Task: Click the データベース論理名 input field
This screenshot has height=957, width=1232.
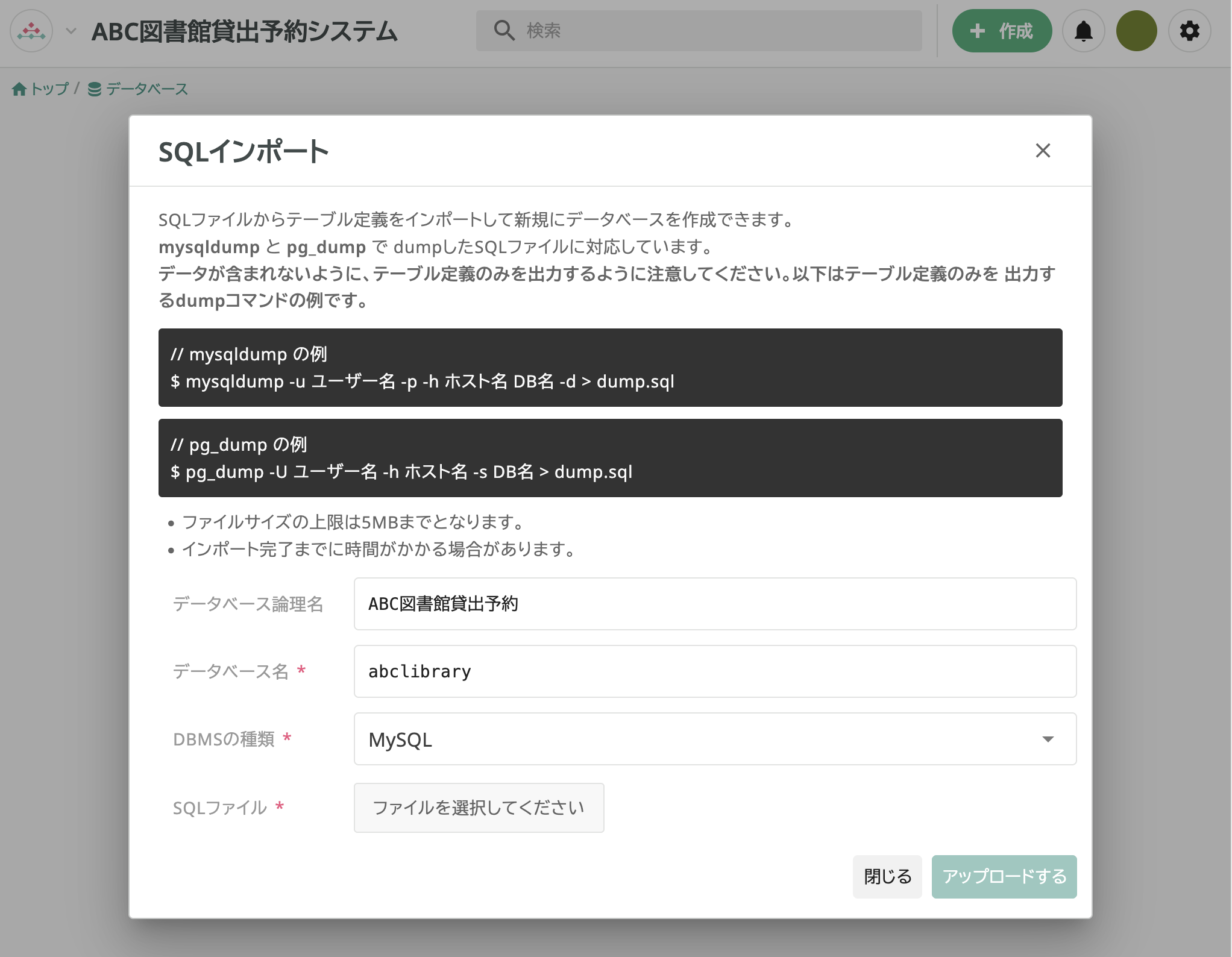Action: [x=715, y=604]
